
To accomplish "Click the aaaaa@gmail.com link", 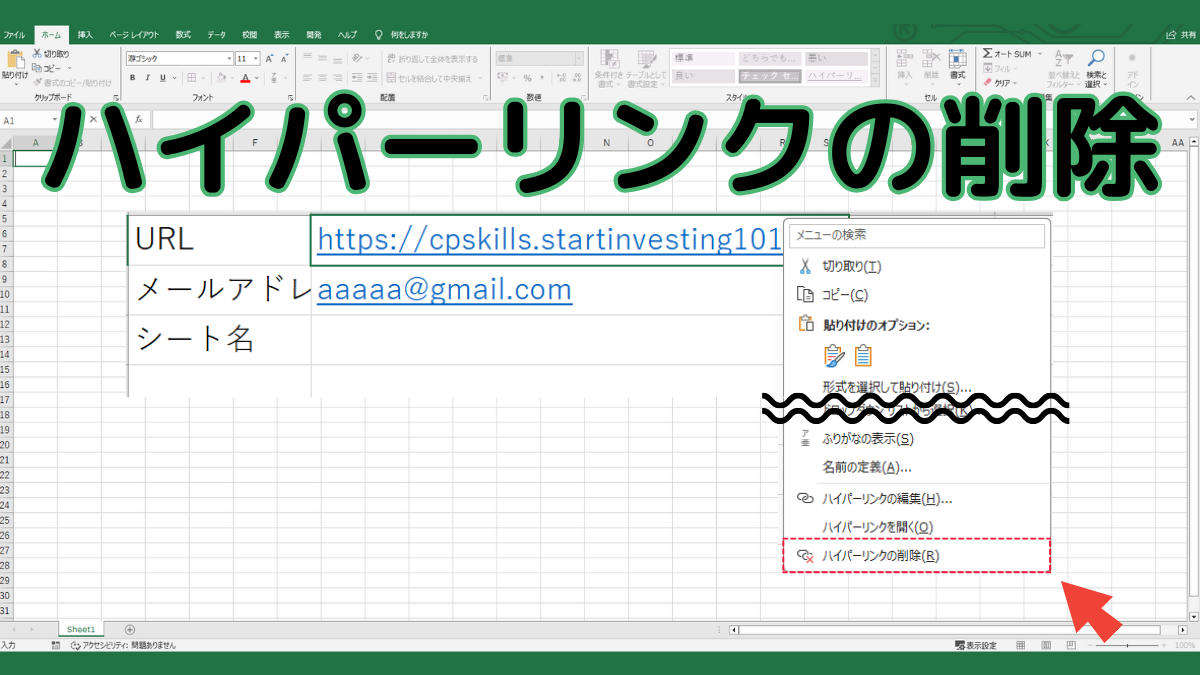I will 445,290.
